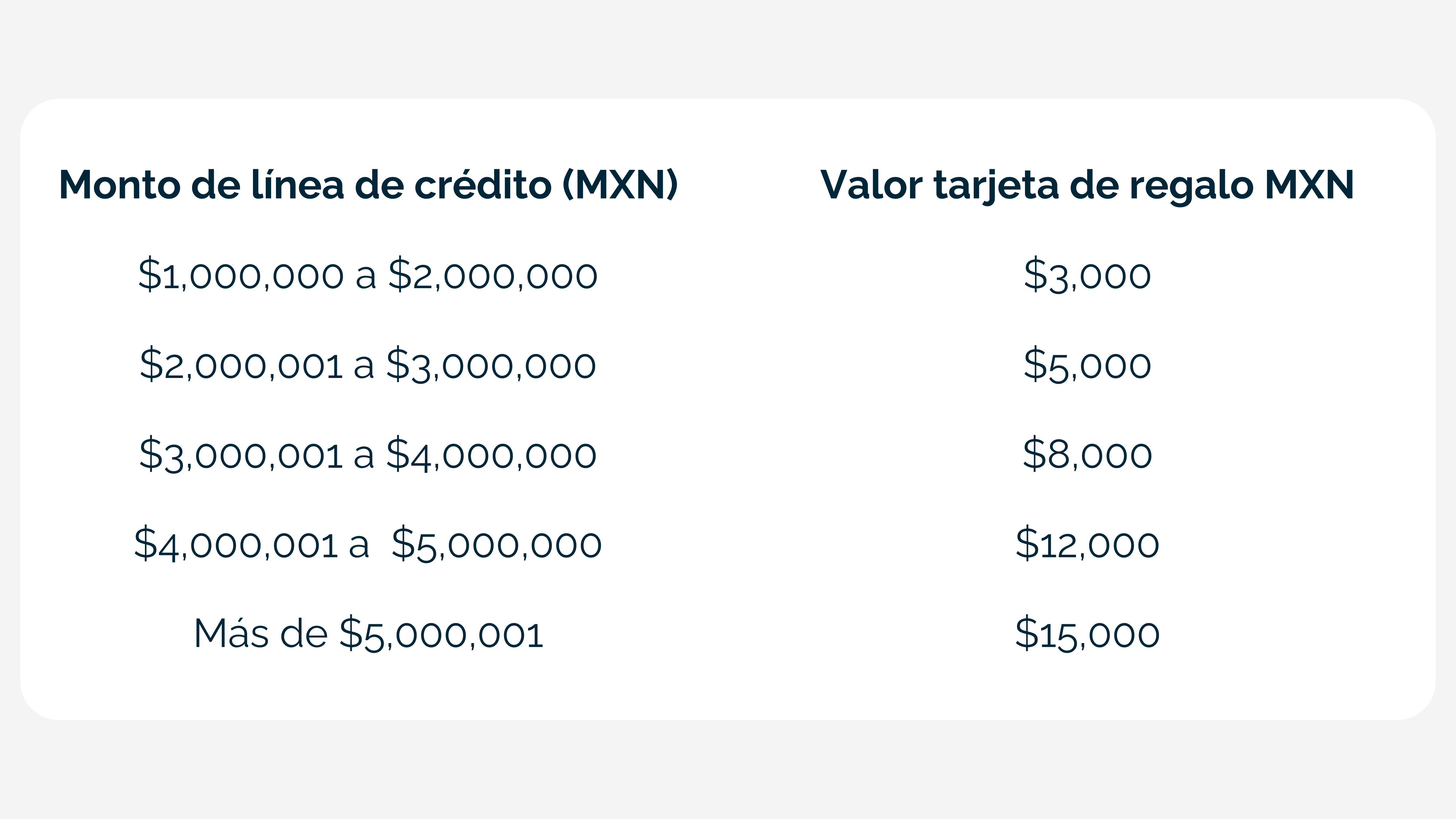
Task: Click "(MXN)" in the credit line header
Action: pos(620,185)
